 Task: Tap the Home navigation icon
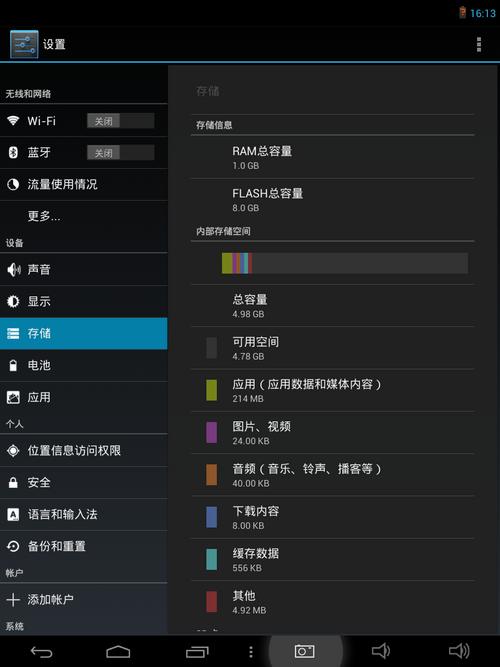coord(118,651)
